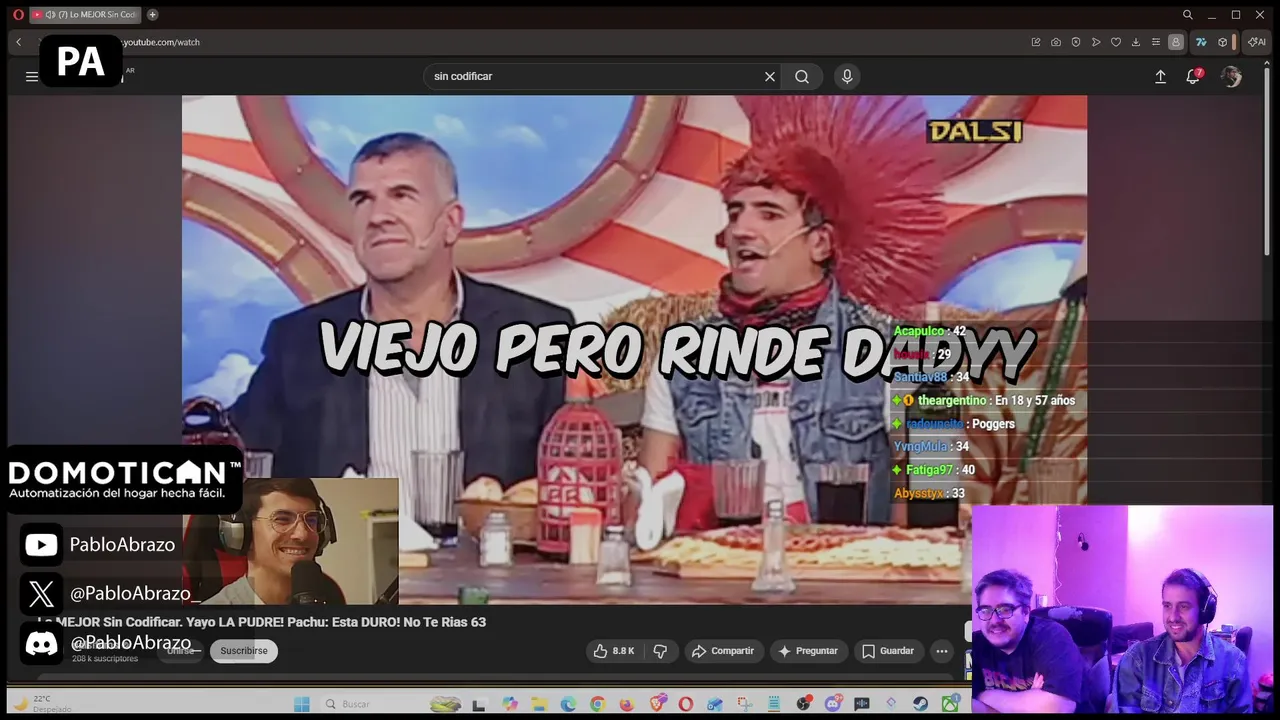Open the Windows Start menu
The image size is (1280, 720).
coord(302,704)
